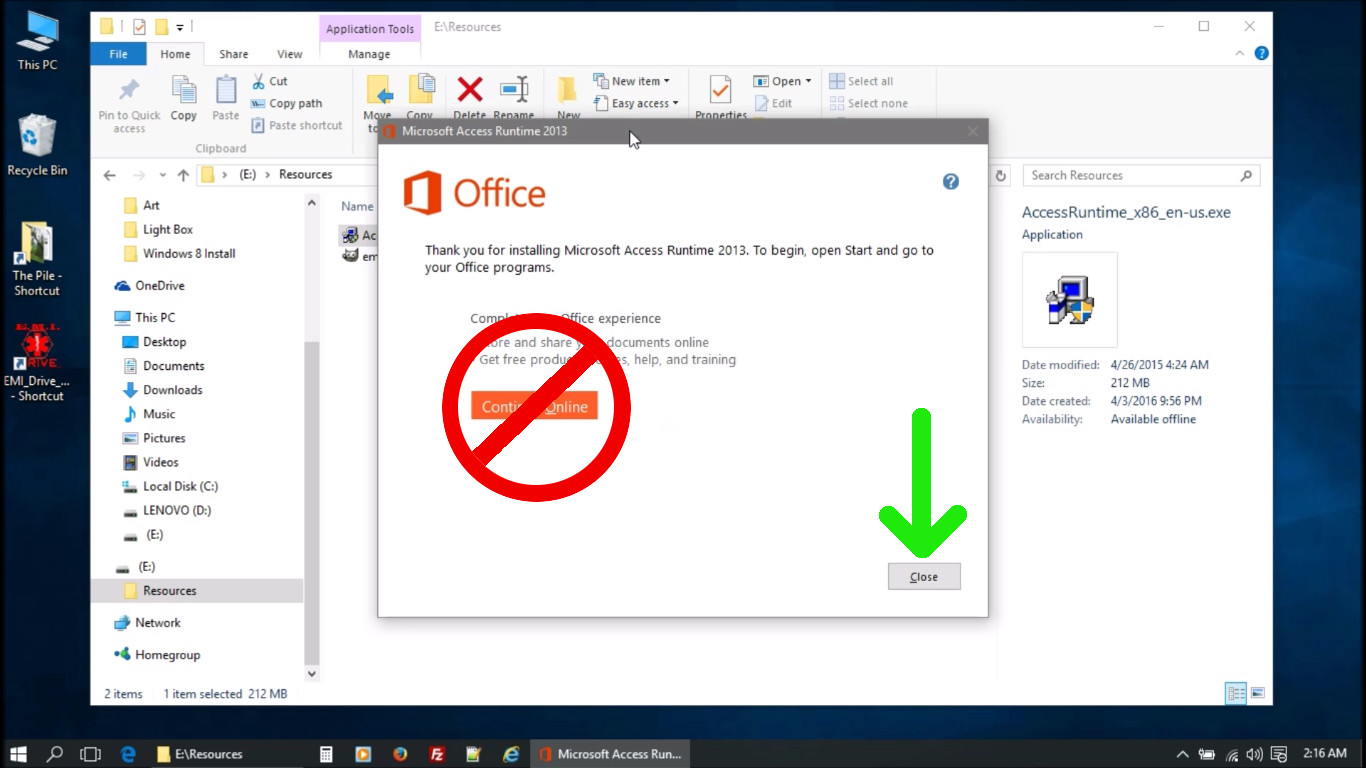The image size is (1366, 768).
Task: Go back with the Explorer back arrow
Action: [110, 175]
